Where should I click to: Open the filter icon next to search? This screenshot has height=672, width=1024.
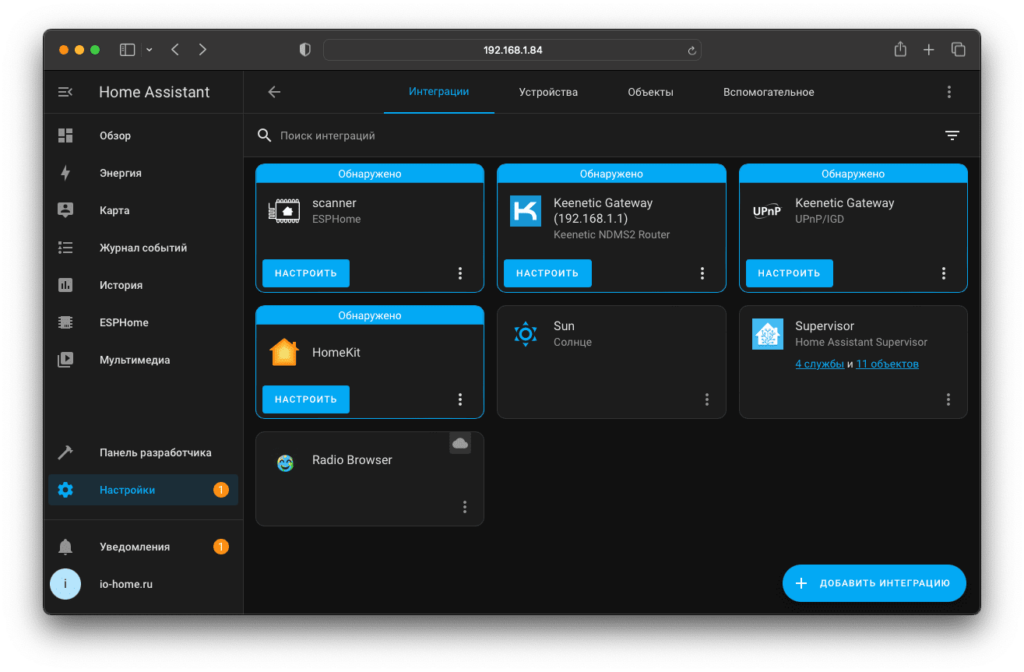tap(952, 135)
